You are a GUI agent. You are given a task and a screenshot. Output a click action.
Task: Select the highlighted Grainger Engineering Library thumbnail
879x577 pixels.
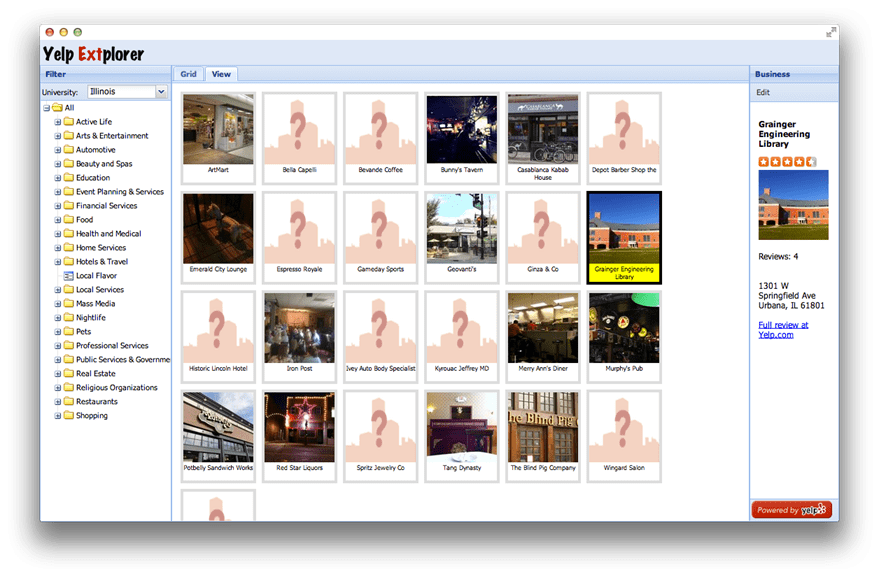pos(624,237)
